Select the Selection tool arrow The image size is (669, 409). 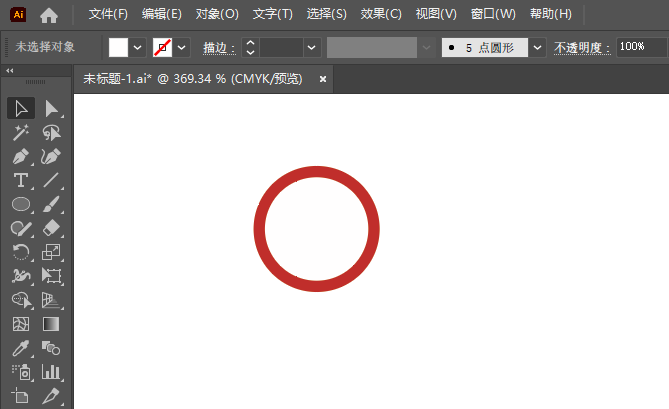[21, 108]
